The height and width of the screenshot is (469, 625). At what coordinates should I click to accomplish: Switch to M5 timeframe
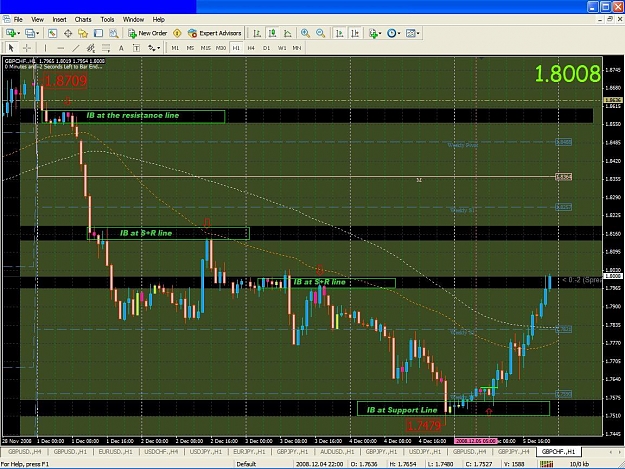[190, 48]
